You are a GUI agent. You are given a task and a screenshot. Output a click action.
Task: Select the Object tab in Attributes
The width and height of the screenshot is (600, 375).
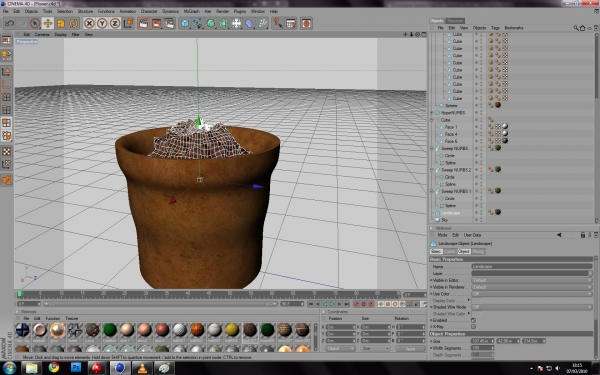point(464,251)
